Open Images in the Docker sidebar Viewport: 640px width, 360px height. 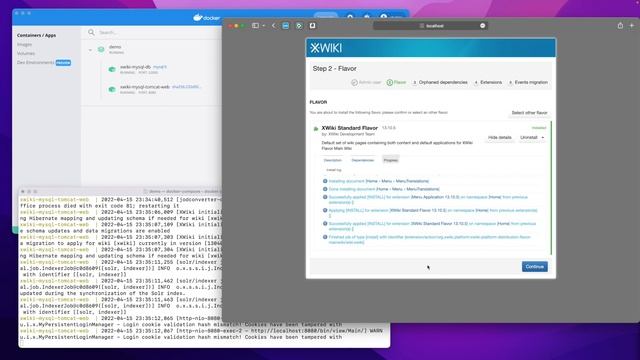coord(24,44)
